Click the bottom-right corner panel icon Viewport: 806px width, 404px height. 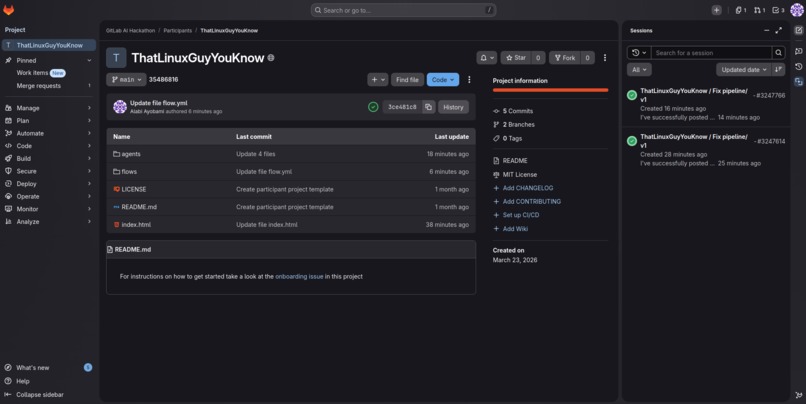798,395
